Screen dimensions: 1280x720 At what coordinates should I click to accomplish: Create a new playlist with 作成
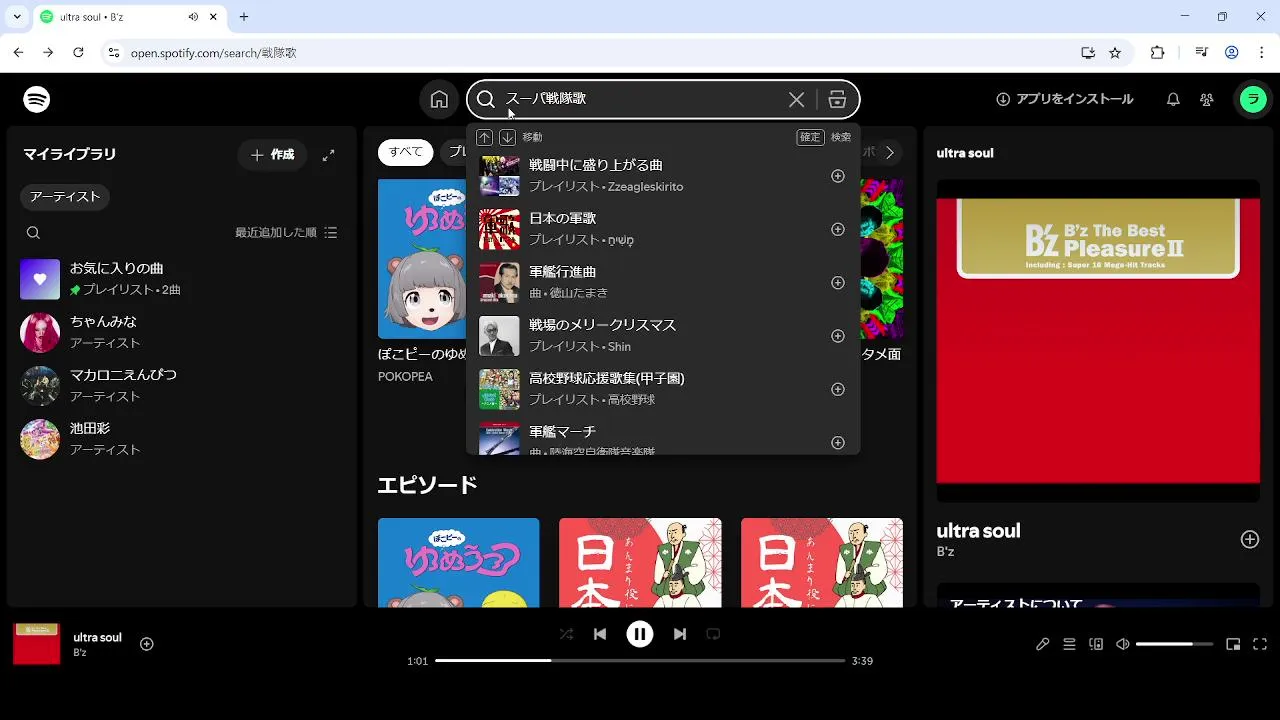(x=273, y=155)
